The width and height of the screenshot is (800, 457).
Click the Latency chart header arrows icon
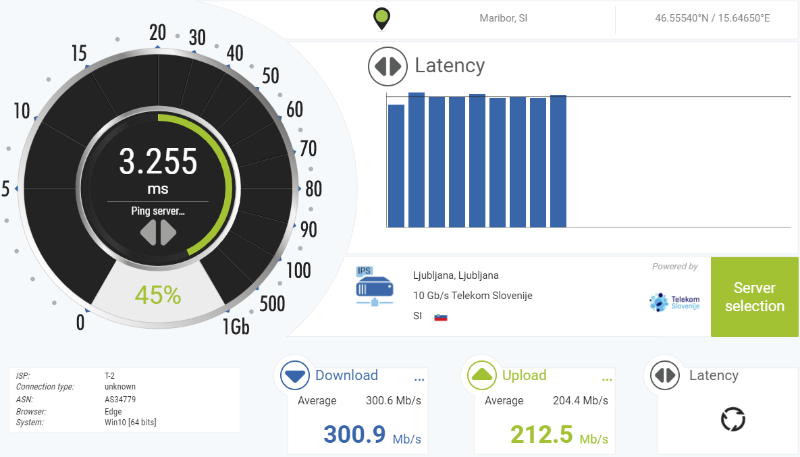pyautogui.click(x=387, y=67)
